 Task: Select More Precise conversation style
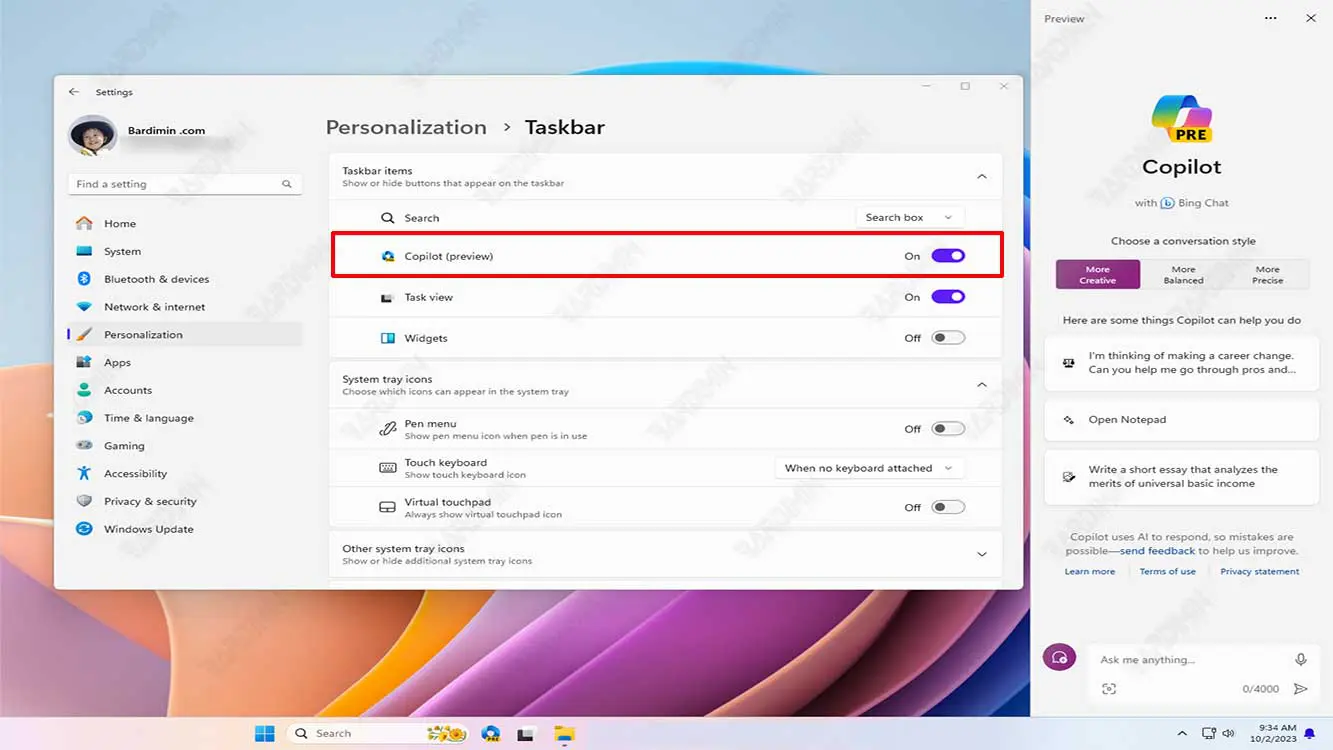[1267, 275]
